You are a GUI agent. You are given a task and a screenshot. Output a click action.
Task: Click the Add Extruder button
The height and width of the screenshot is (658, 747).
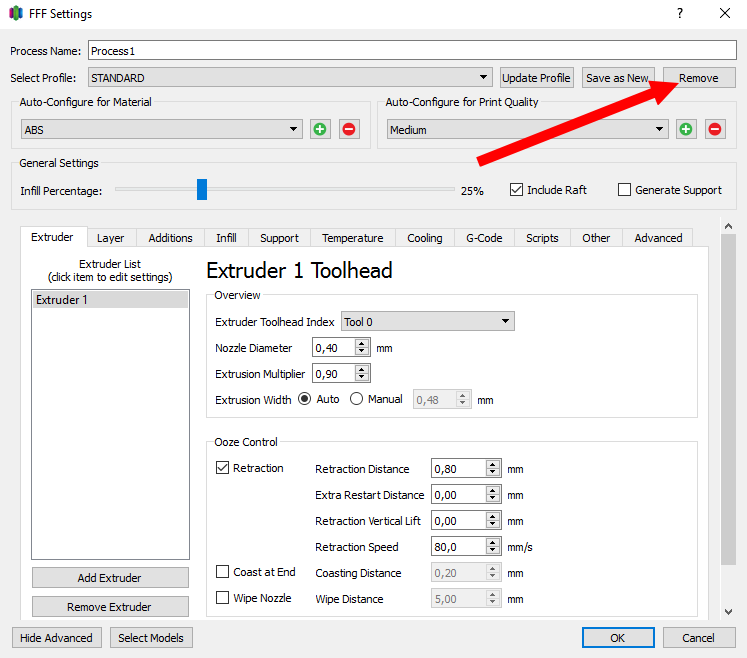coord(110,578)
